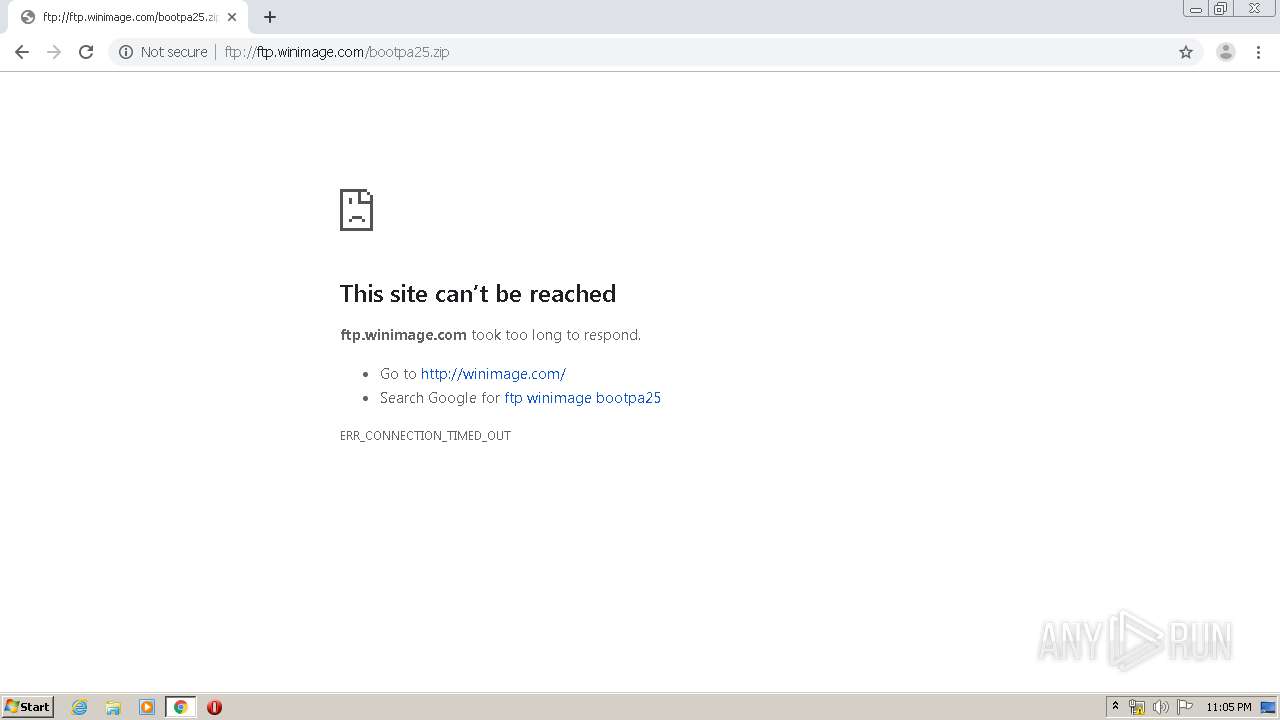The width and height of the screenshot is (1280, 720).
Task: Click the 'Not secure' label
Action: click(174, 52)
